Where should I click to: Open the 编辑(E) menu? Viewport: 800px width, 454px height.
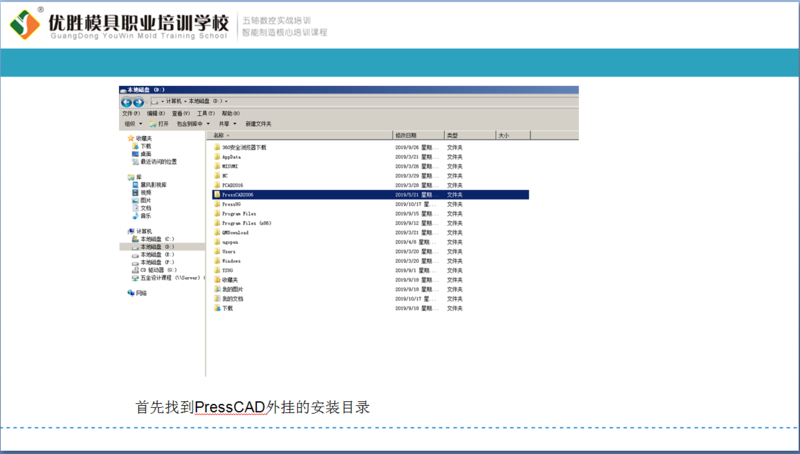coord(156,113)
